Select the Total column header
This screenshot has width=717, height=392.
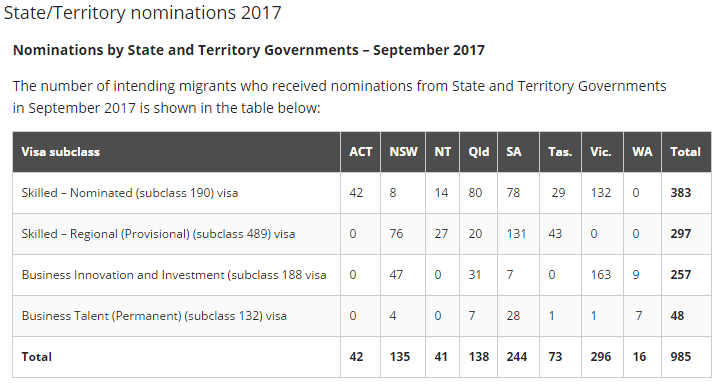click(x=685, y=152)
